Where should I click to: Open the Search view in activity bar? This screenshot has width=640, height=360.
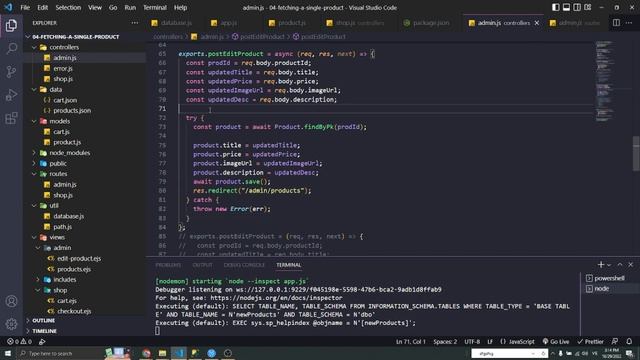[11, 49]
